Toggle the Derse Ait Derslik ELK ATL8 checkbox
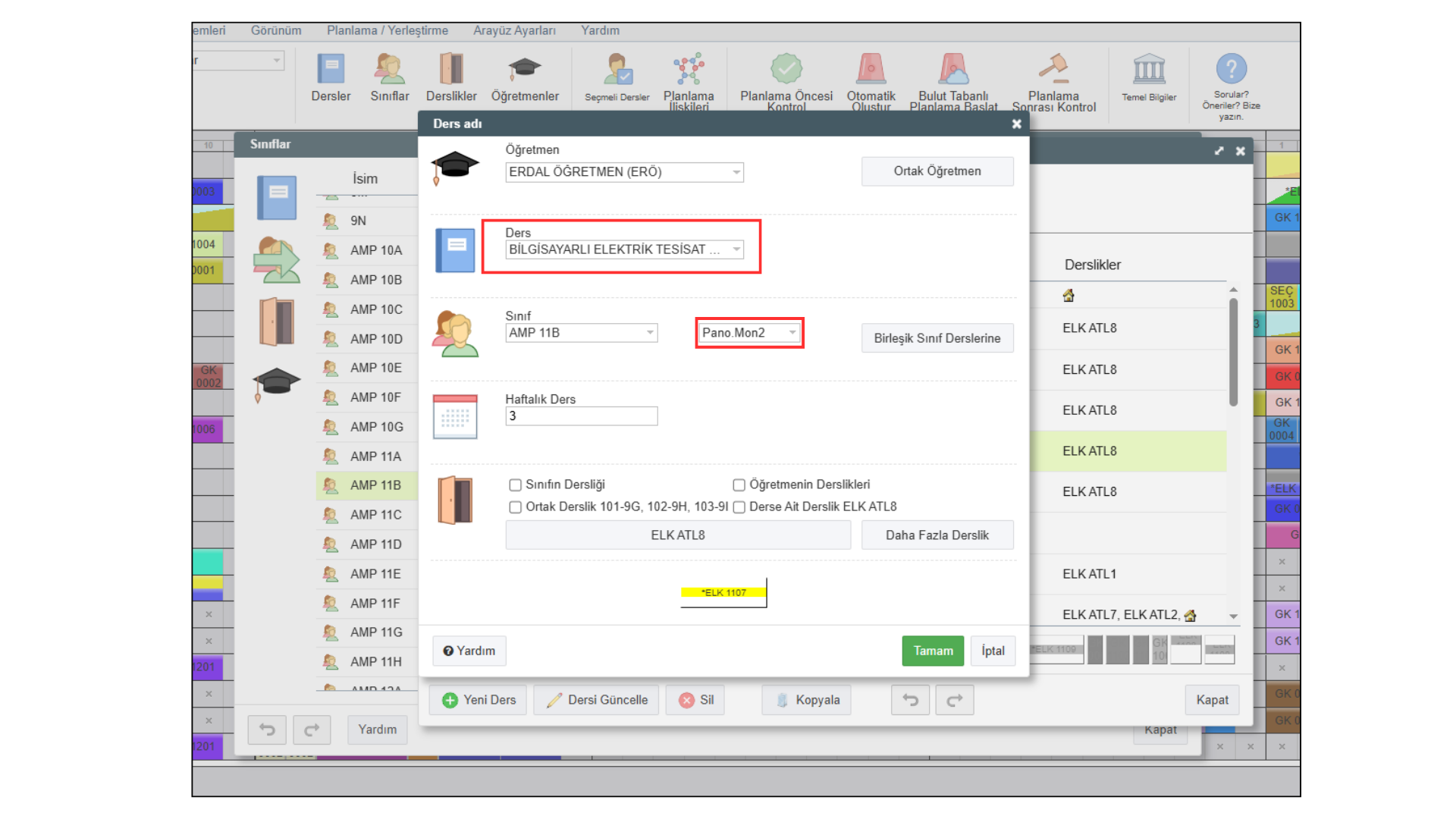Viewport: 1456px width, 819px height. pyautogui.click(x=739, y=507)
